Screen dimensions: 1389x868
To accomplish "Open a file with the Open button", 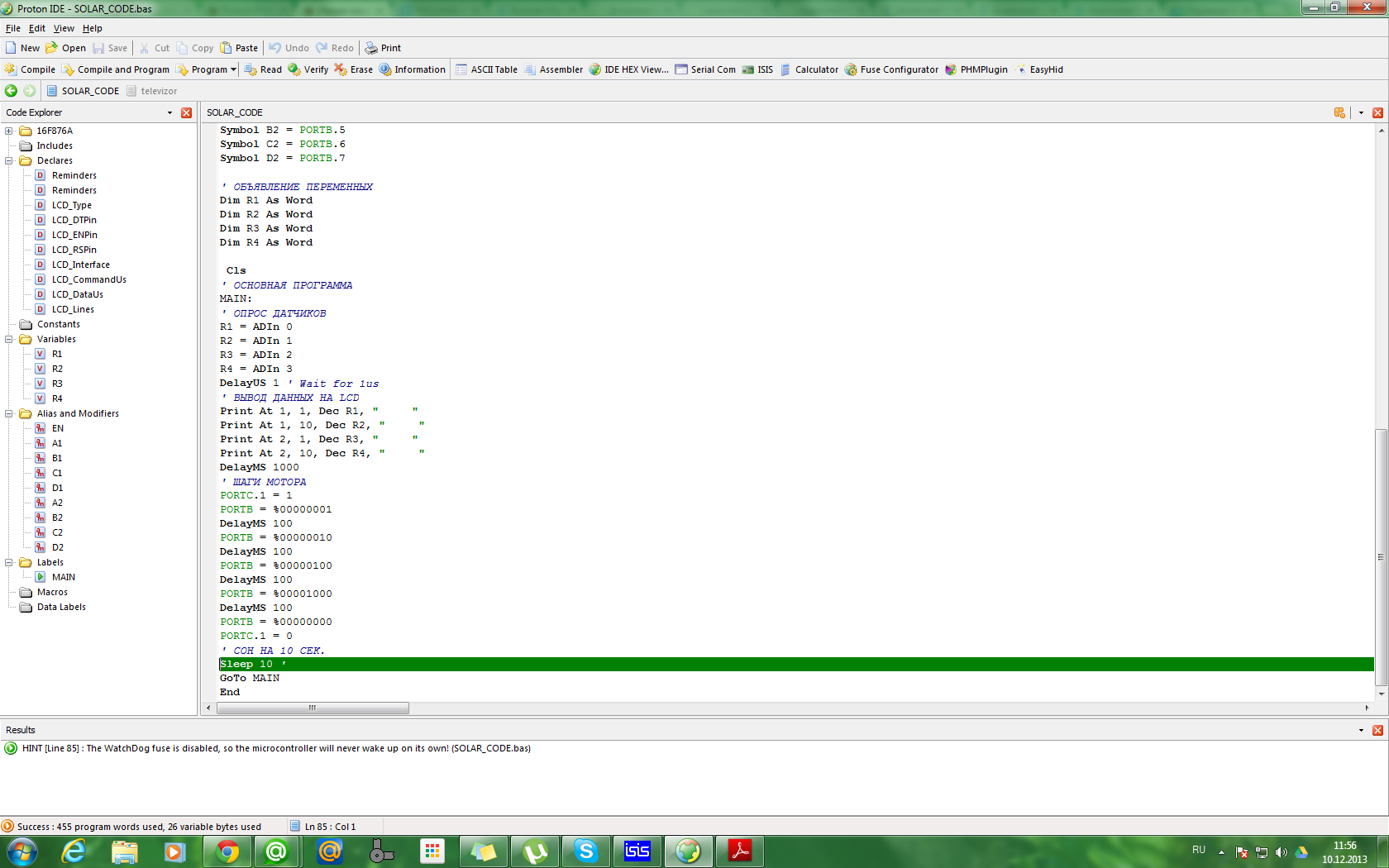I will 65,48.
